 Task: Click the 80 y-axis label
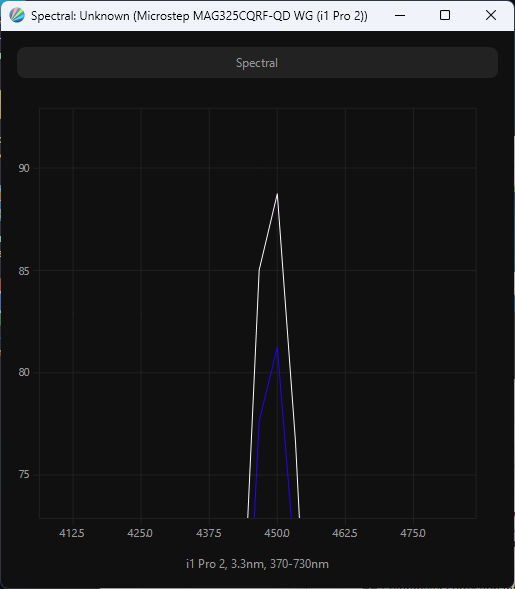(24, 372)
